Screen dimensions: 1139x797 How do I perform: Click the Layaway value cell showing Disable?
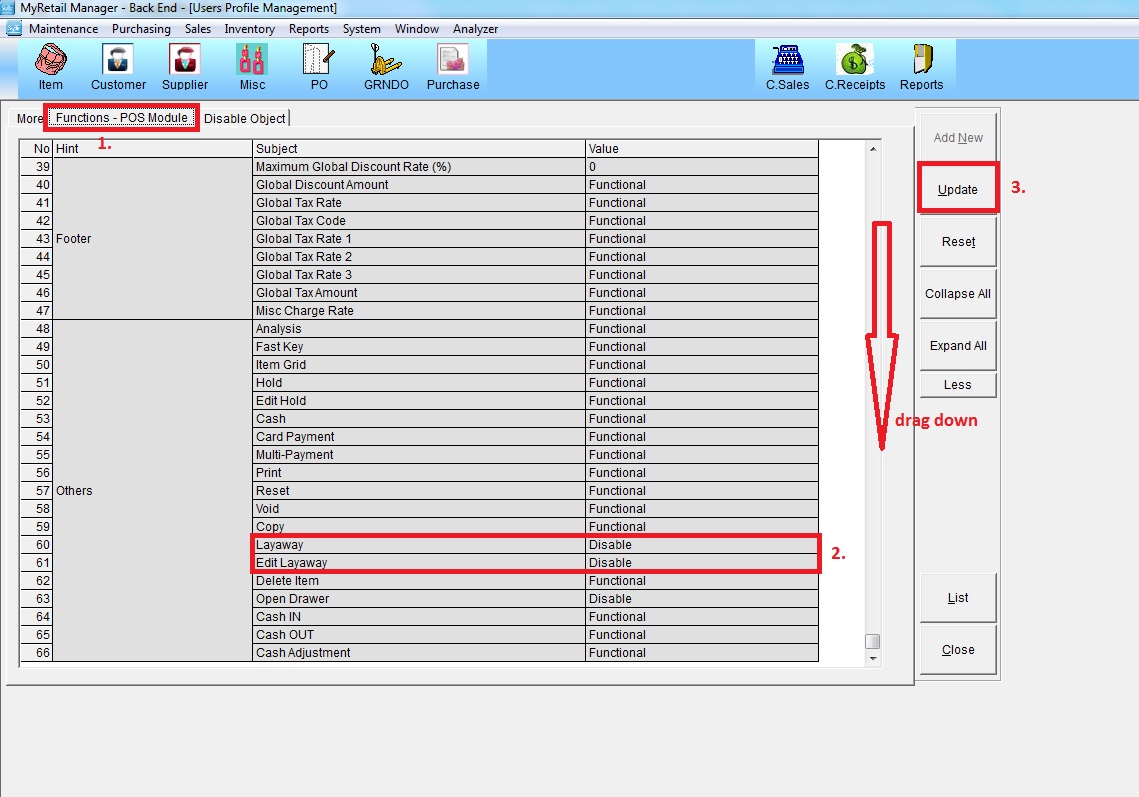701,545
